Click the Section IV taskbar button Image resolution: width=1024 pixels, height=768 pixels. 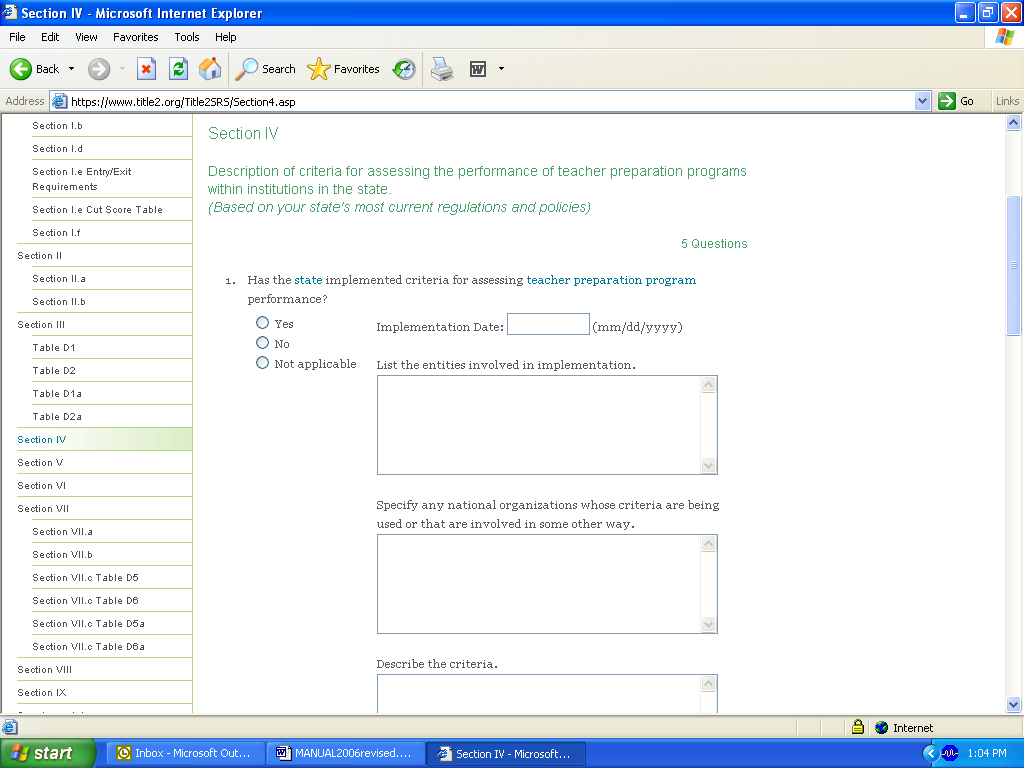(506, 753)
